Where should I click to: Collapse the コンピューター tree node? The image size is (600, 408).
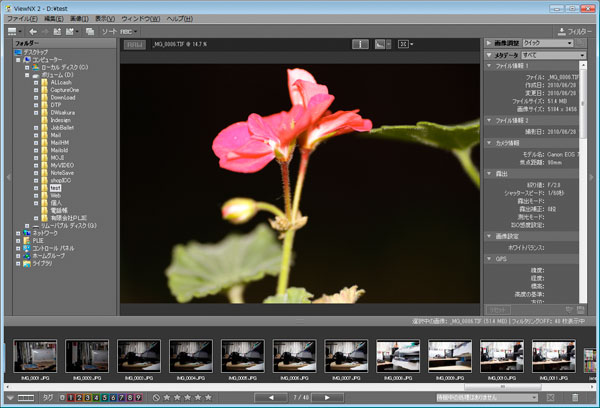18,60
